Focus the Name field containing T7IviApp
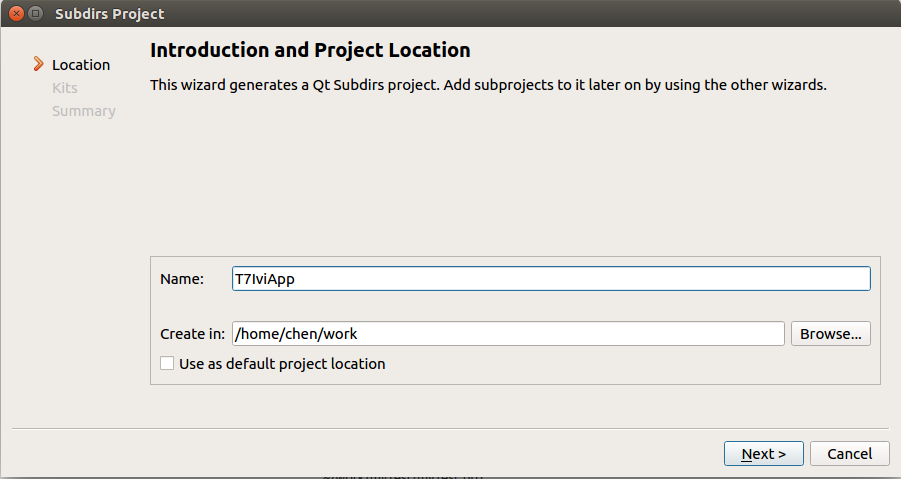 click(551, 279)
